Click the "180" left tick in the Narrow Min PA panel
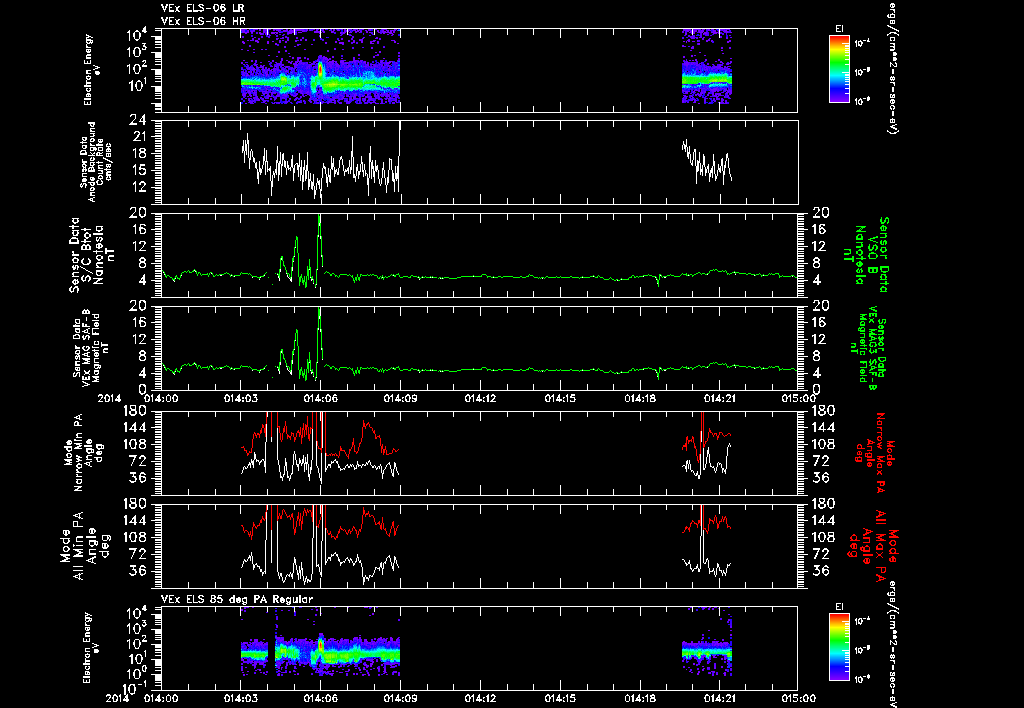1024x708 pixels. 134,410
